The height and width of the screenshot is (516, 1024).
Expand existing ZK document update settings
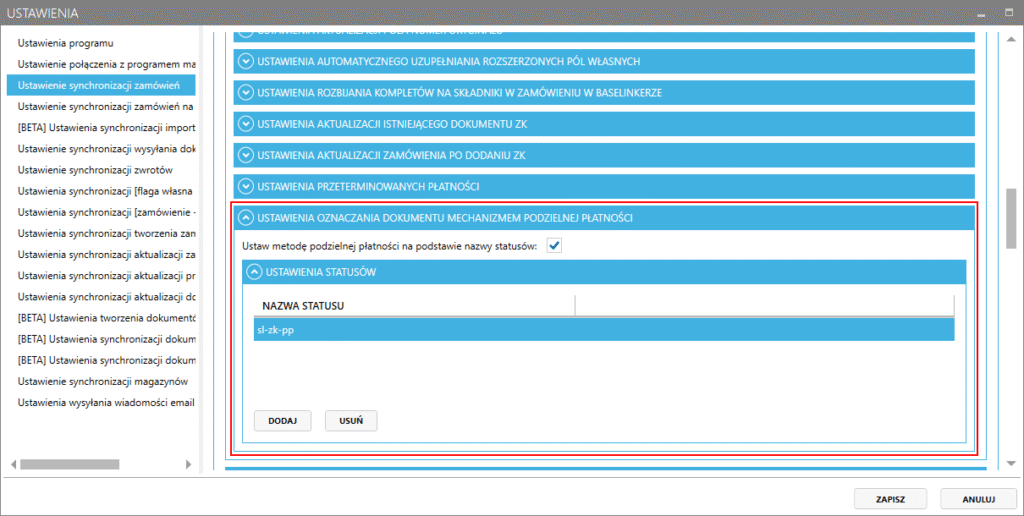(x=247, y=124)
